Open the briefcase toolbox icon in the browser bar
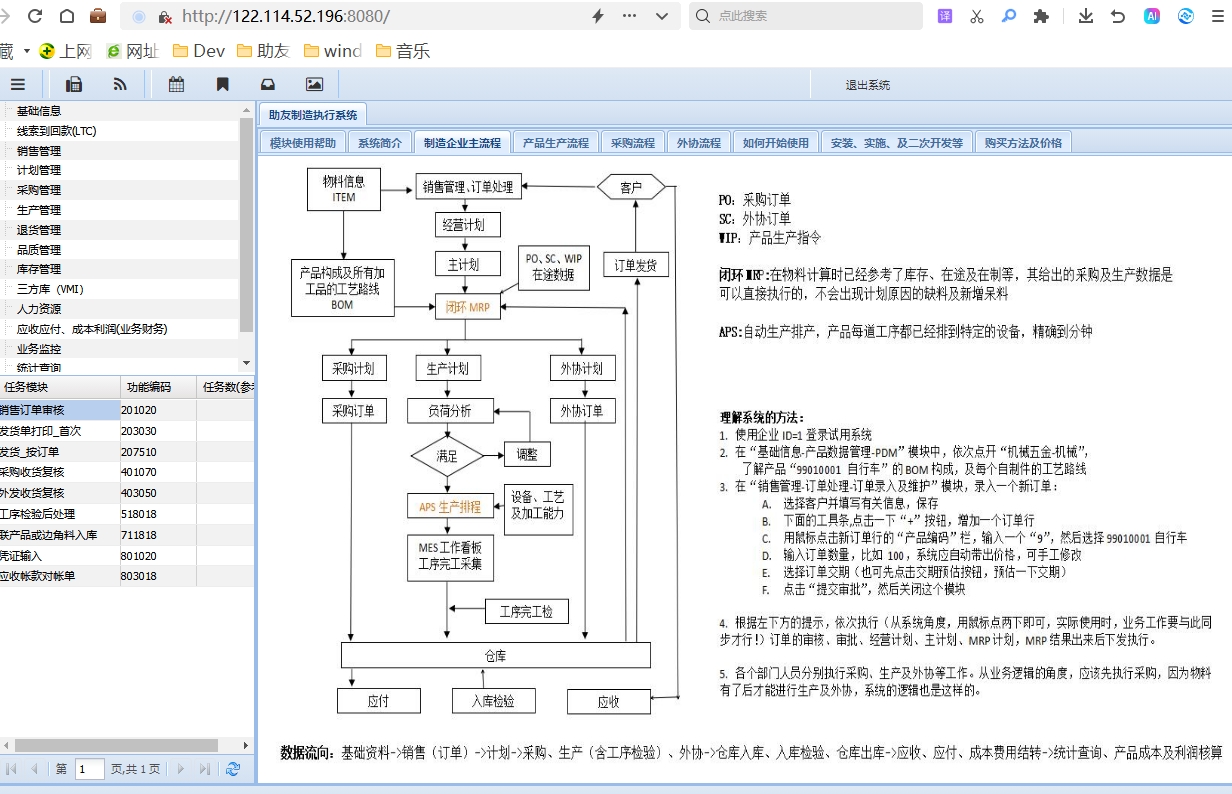Image resolution: width=1232 pixels, height=794 pixels. pos(98,16)
